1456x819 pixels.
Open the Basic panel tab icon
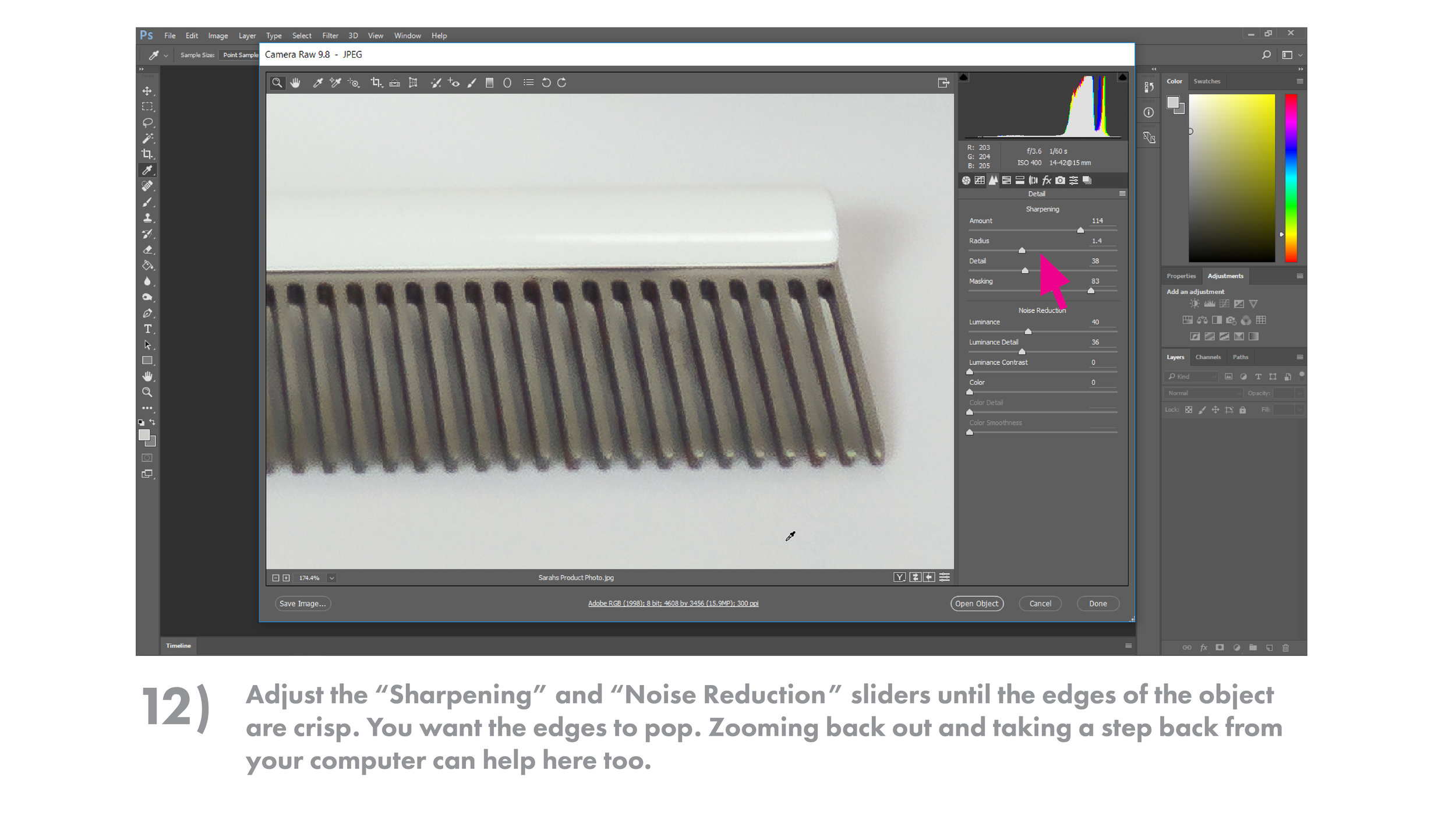[966, 181]
